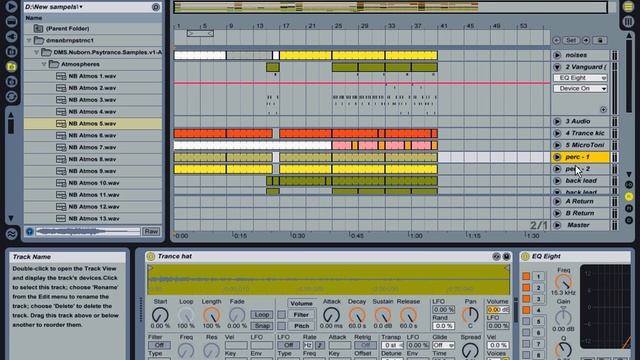Viewport: 640px width, 360px height.
Task: Enable the Pitch envelope checkbox
Action: [x=282, y=326]
